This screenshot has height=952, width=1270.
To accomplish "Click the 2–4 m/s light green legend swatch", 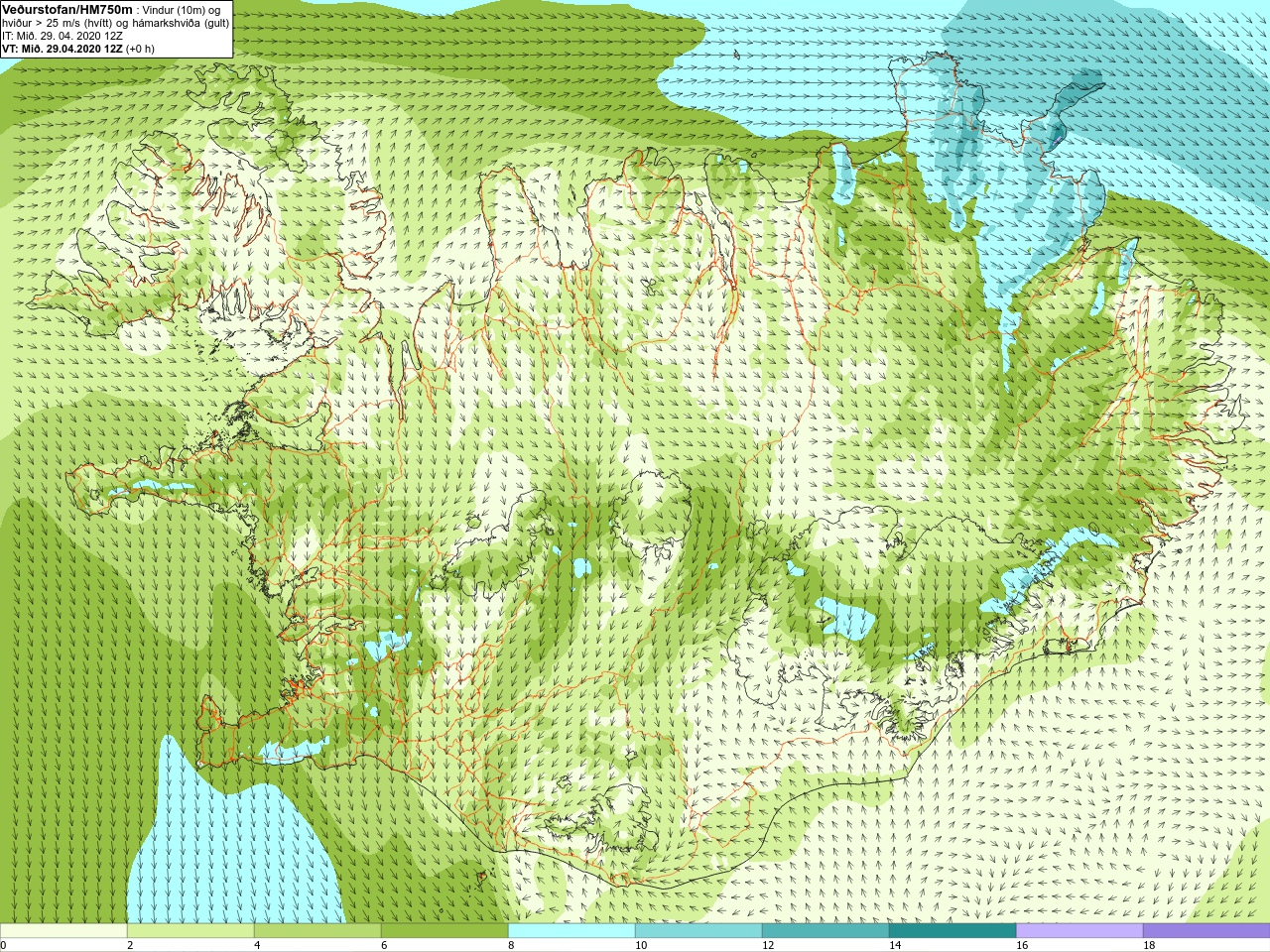I will tap(190, 931).
